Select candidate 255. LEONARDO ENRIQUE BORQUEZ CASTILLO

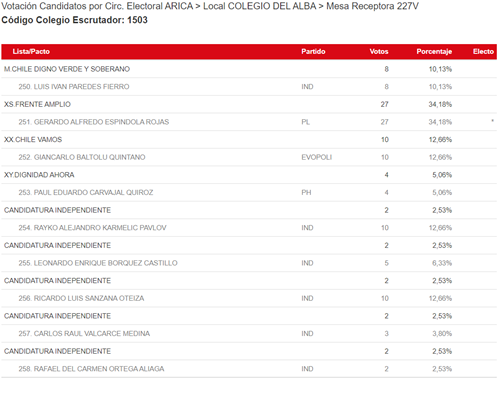point(98,263)
